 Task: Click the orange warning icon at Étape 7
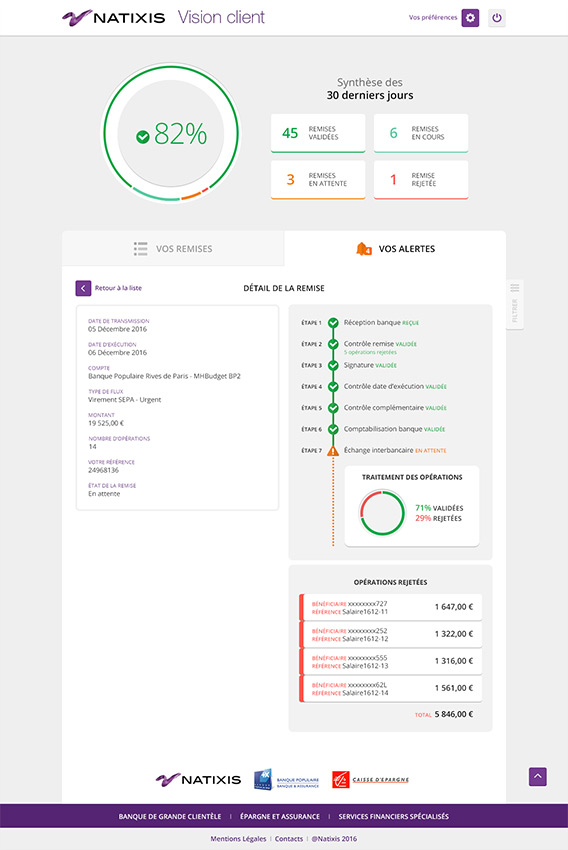pyautogui.click(x=333, y=450)
